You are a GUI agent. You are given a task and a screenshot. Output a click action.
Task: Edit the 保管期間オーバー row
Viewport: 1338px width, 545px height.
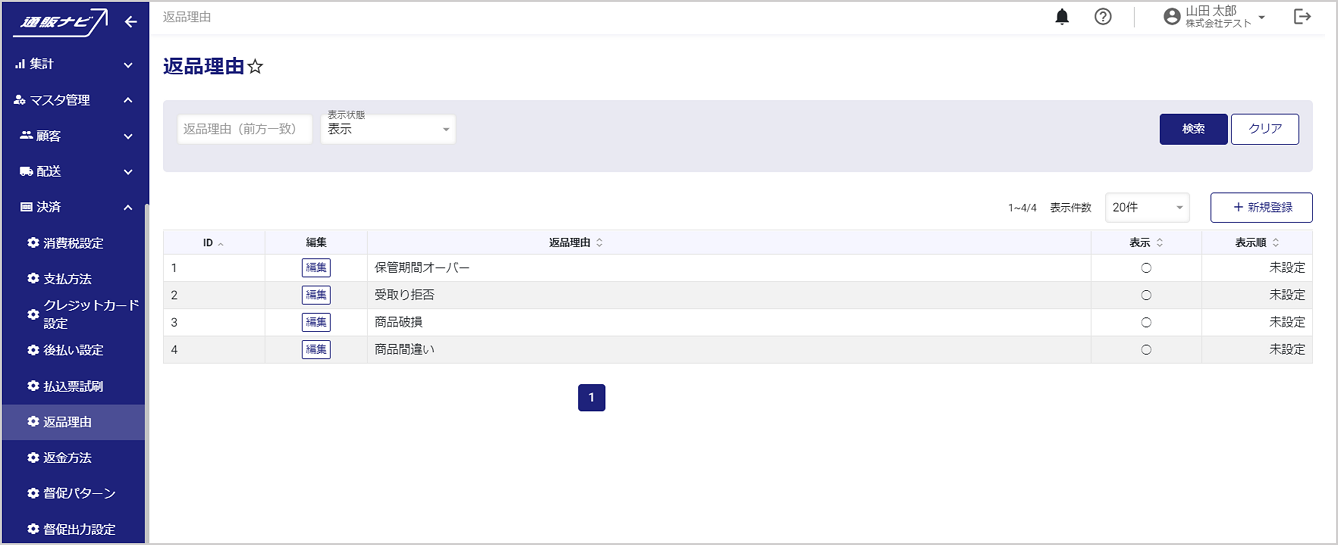coord(316,268)
